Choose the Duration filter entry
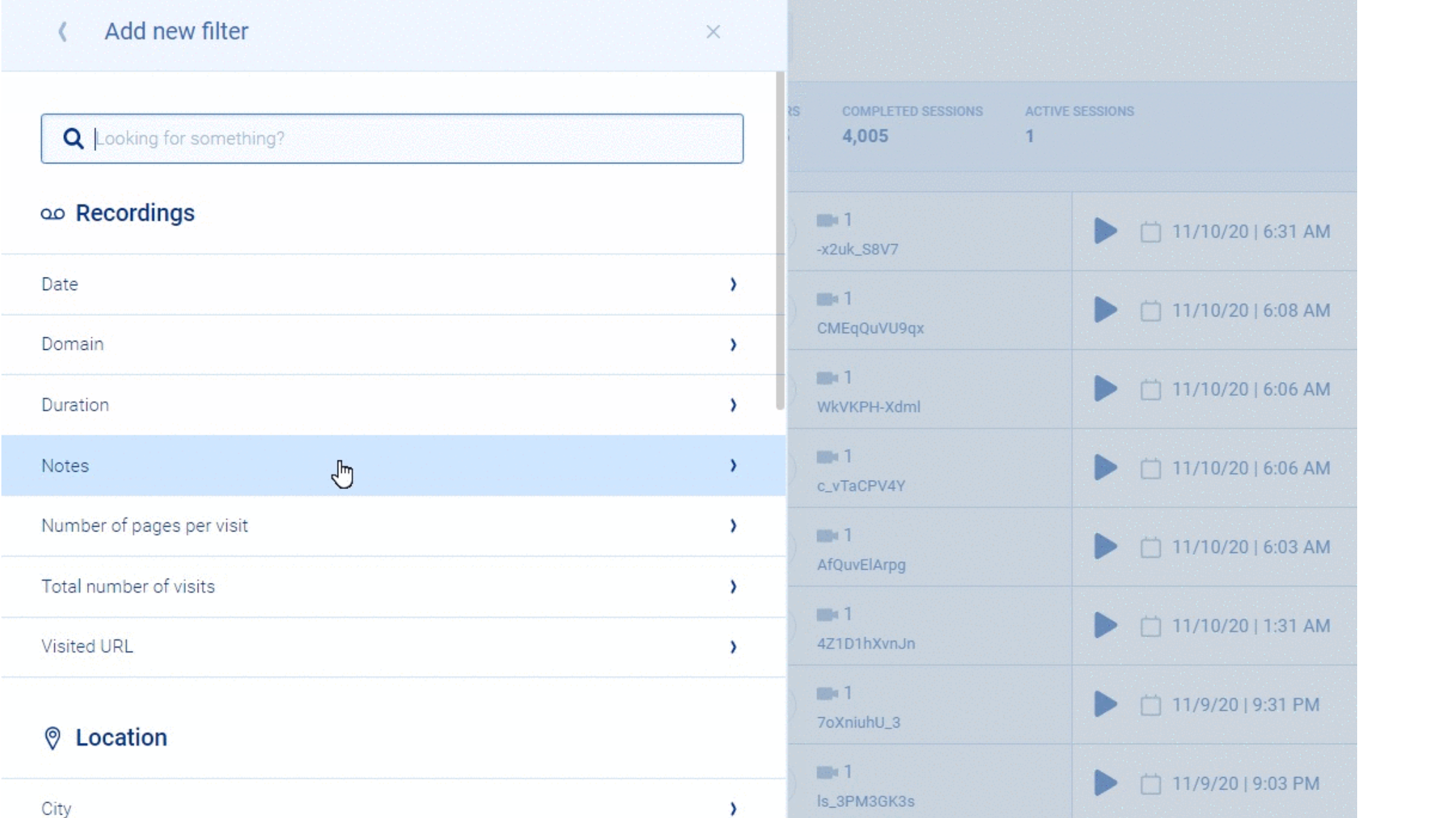The width and height of the screenshot is (1456, 818). pos(75,405)
